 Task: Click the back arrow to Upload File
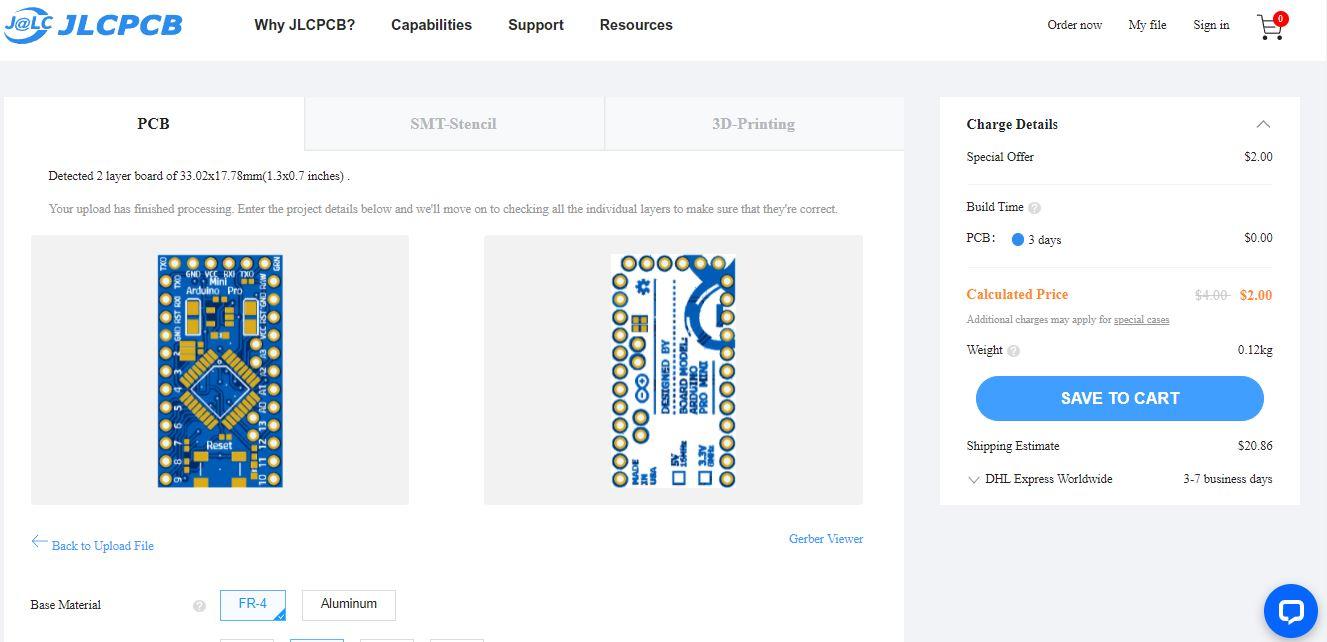coord(39,542)
